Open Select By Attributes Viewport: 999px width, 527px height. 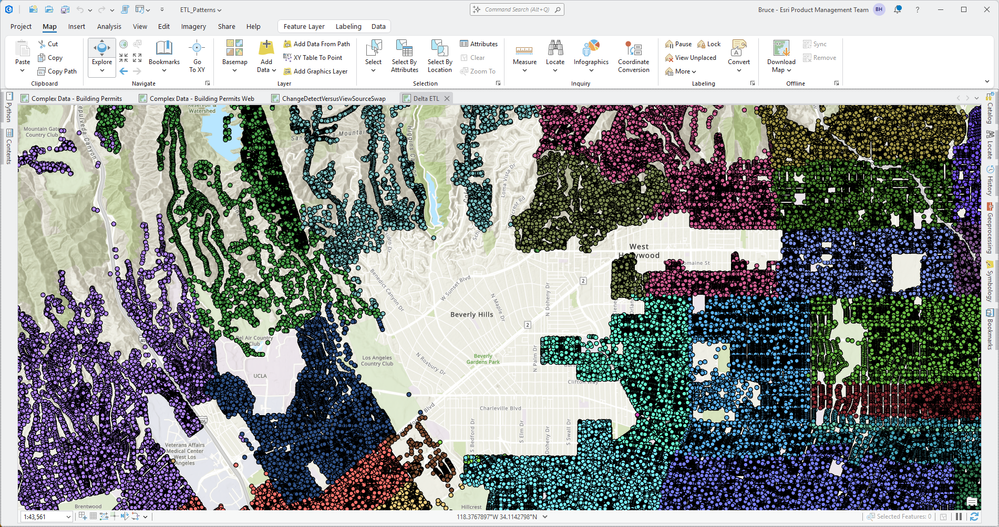pyautogui.click(x=405, y=56)
